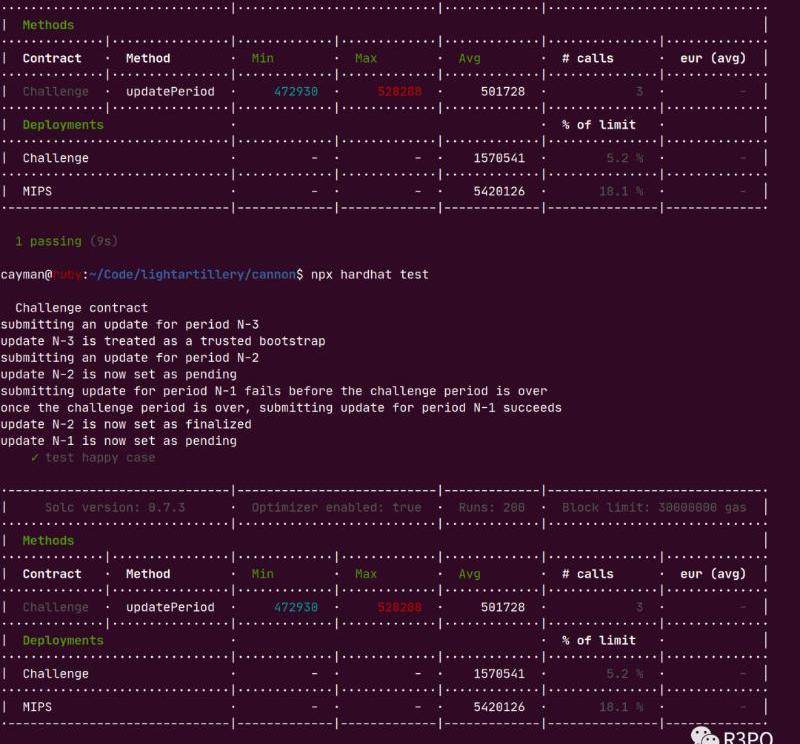Select the 'Challenge contract' test suite heading
800x744 pixels.
pos(81,308)
